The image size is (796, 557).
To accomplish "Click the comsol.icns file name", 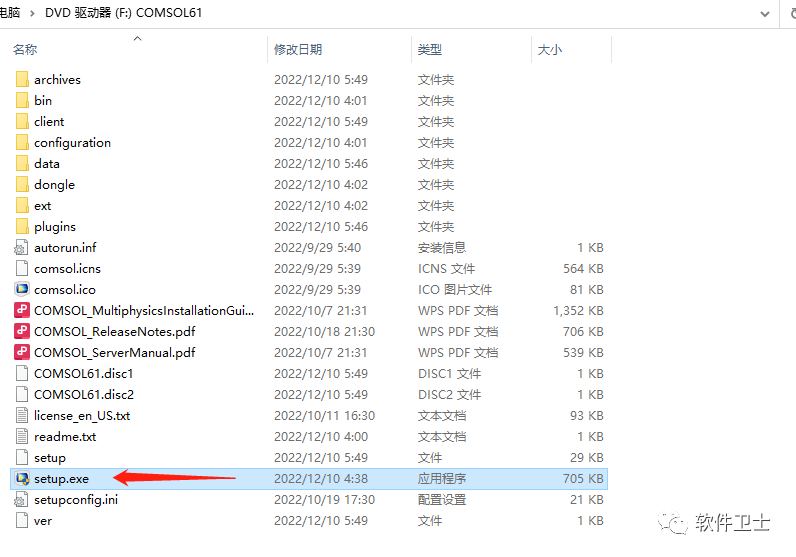I will (x=68, y=269).
